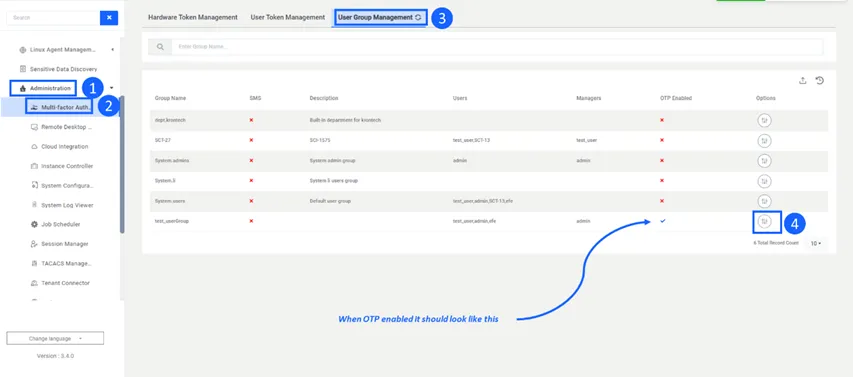Viewport: 853px width, 377px height.
Task: Click SMS X mark for SCT-27
Action: (251, 140)
